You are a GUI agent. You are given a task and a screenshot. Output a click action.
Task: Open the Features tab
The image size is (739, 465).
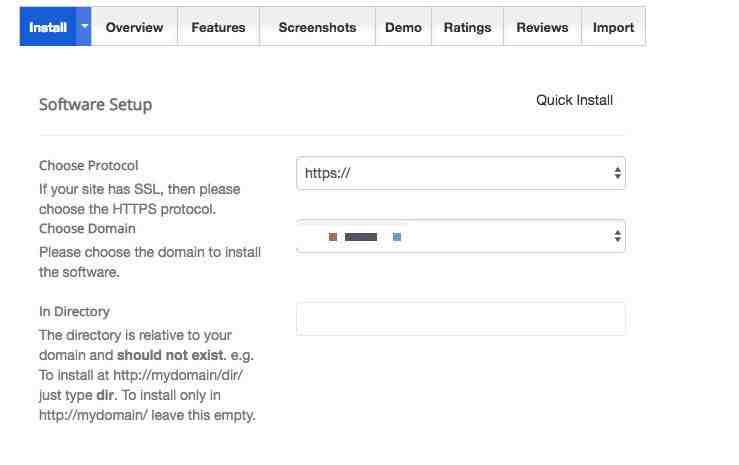point(218,27)
